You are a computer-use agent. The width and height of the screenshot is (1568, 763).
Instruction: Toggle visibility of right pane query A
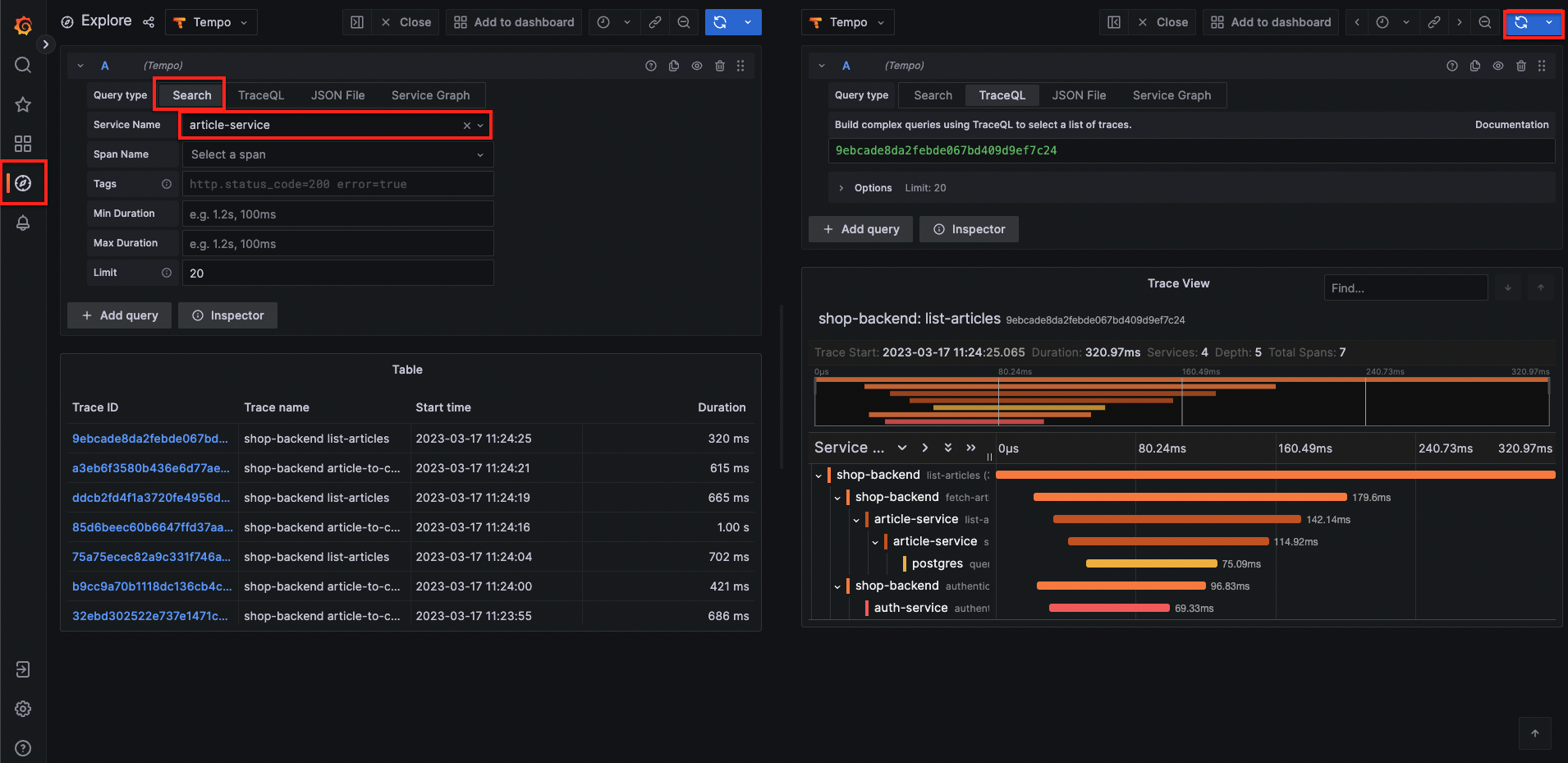(1498, 66)
